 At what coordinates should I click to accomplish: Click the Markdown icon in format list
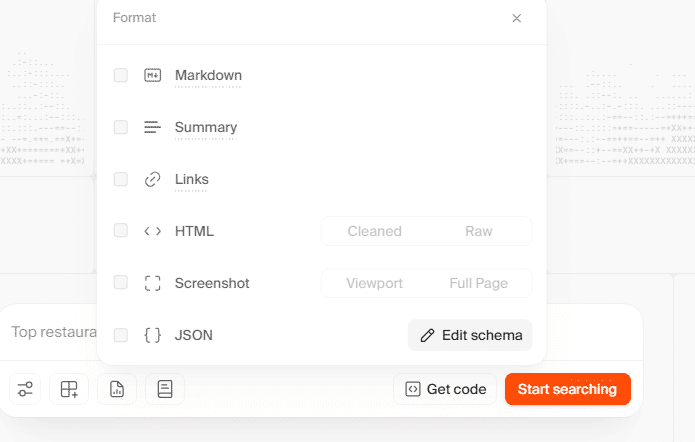pyautogui.click(x=152, y=75)
